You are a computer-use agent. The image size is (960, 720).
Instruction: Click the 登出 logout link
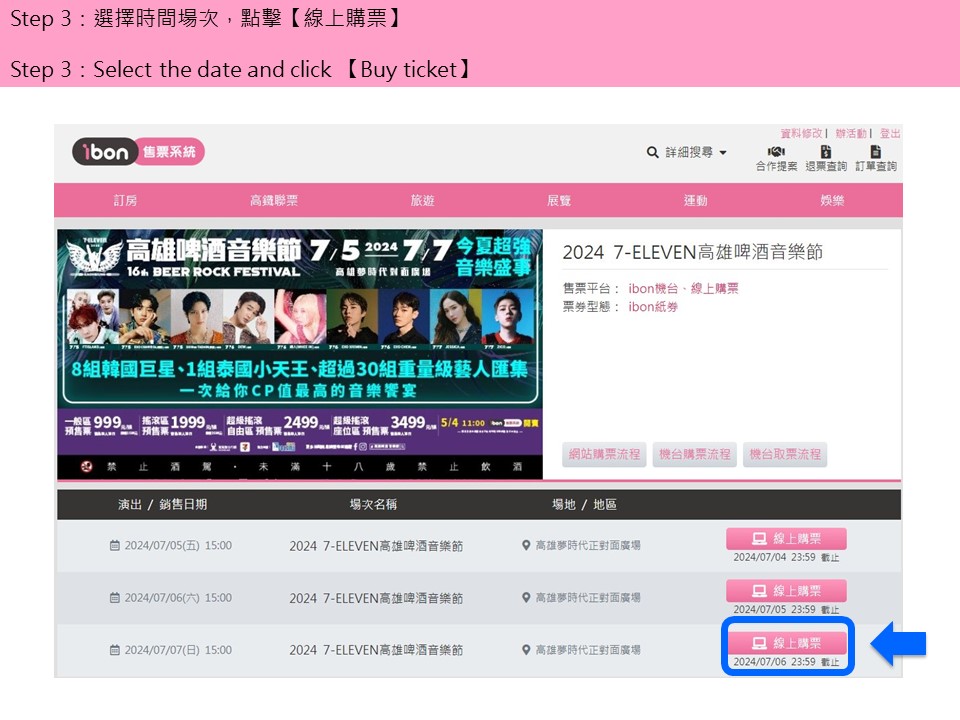click(x=890, y=133)
